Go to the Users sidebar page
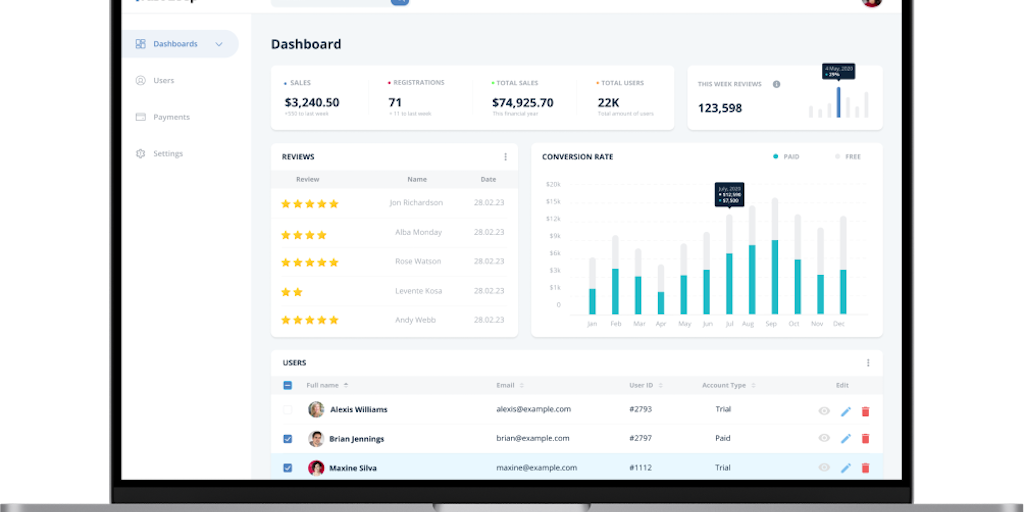Image resolution: width=1024 pixels, height=512 pixels. click(163, 80)
